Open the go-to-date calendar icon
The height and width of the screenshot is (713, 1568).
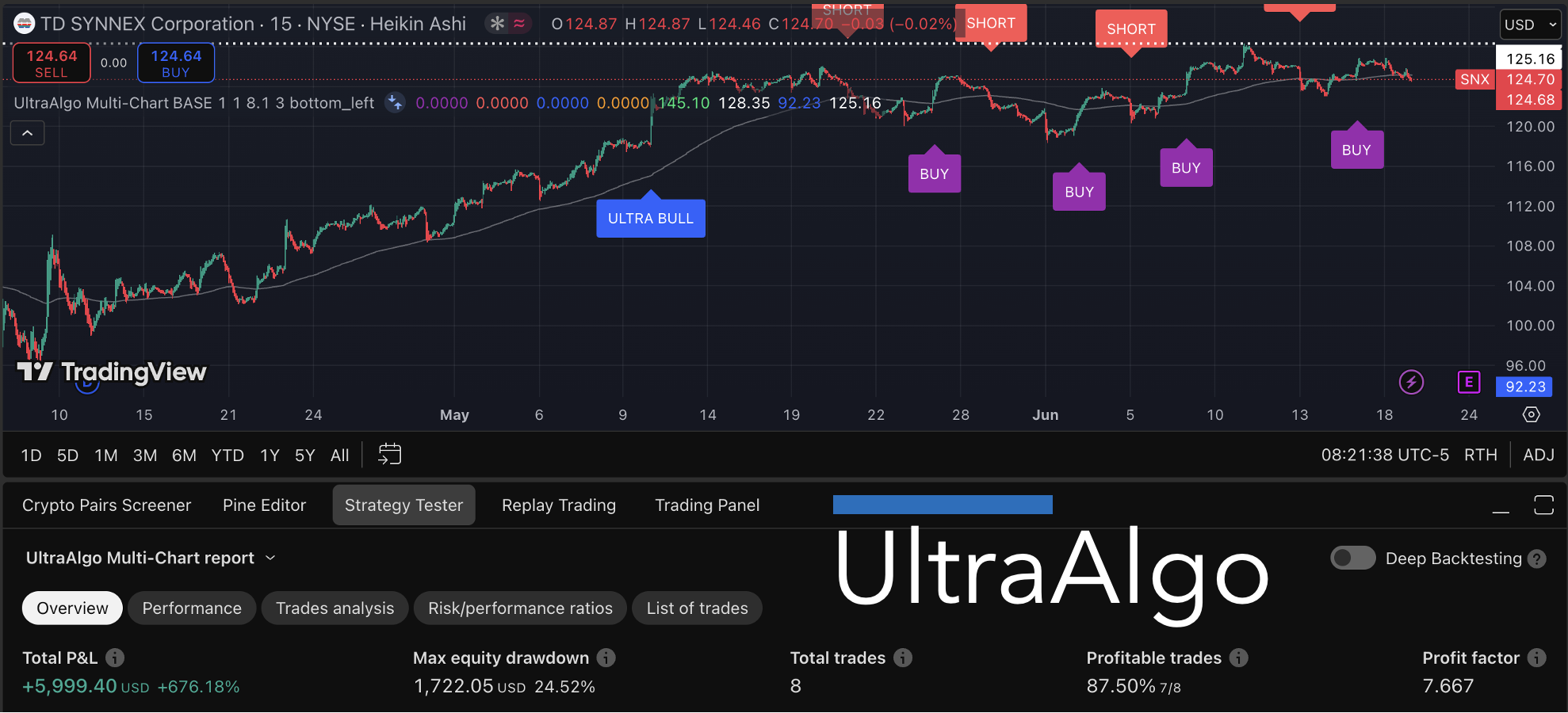coord(390,454)
